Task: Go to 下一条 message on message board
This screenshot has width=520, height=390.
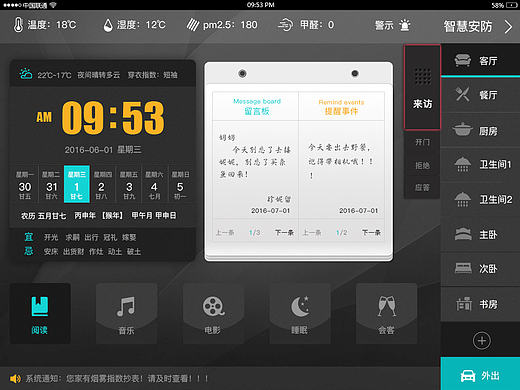Action: click(x=284, y=232)
